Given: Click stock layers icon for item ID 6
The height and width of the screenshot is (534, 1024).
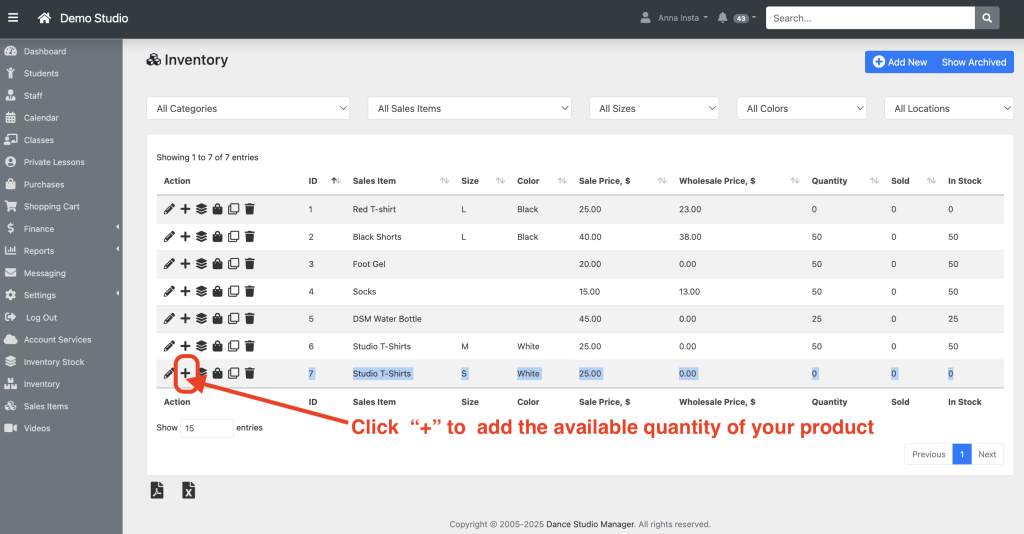Looking at the screenshot, I should point(201,346).
